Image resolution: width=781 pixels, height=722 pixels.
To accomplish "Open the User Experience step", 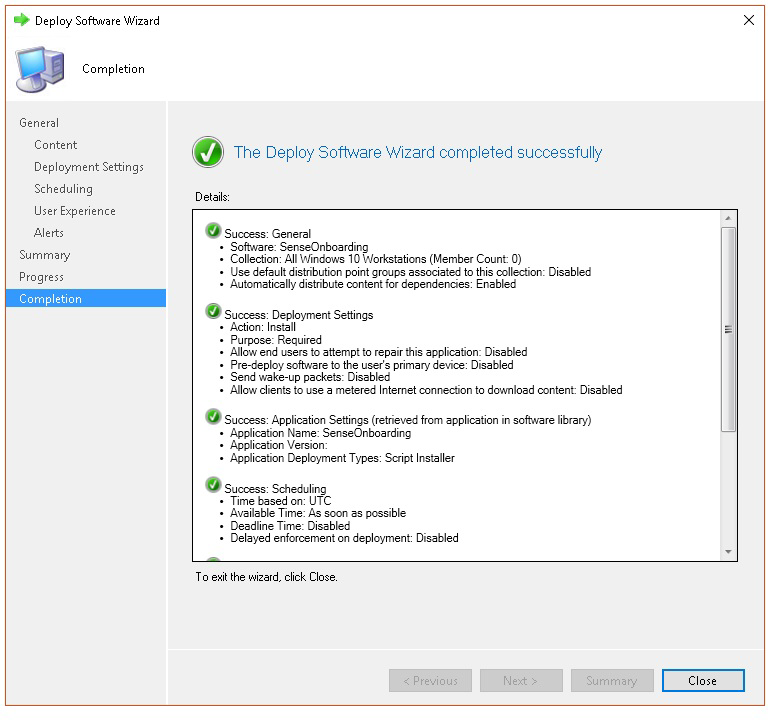I will (75, 211).
